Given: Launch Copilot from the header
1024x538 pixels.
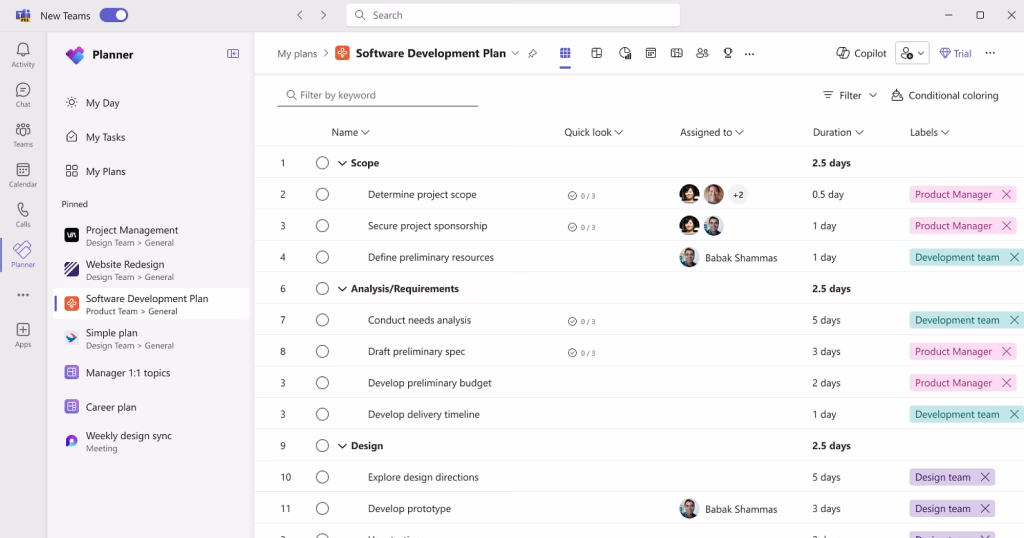Looking at the screenshot, I should point(861,54).
